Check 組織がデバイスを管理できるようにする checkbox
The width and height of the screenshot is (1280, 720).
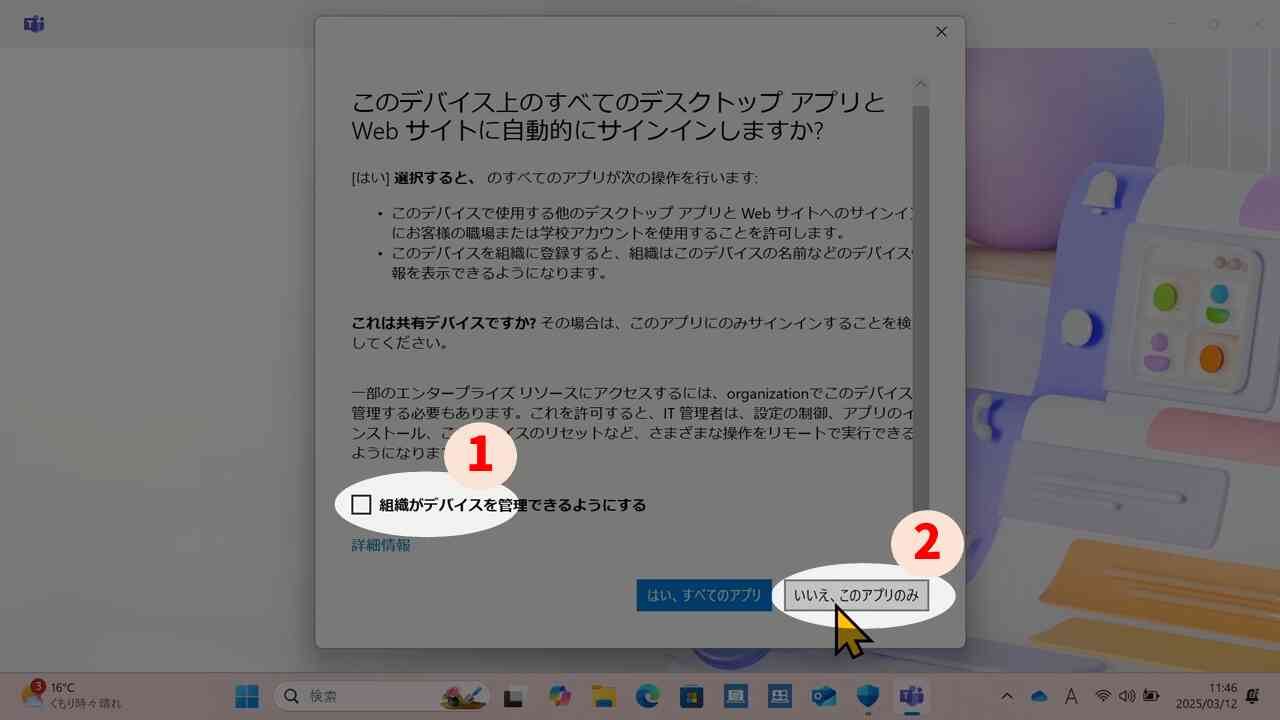pyautogui.click(x=361, y=505)
